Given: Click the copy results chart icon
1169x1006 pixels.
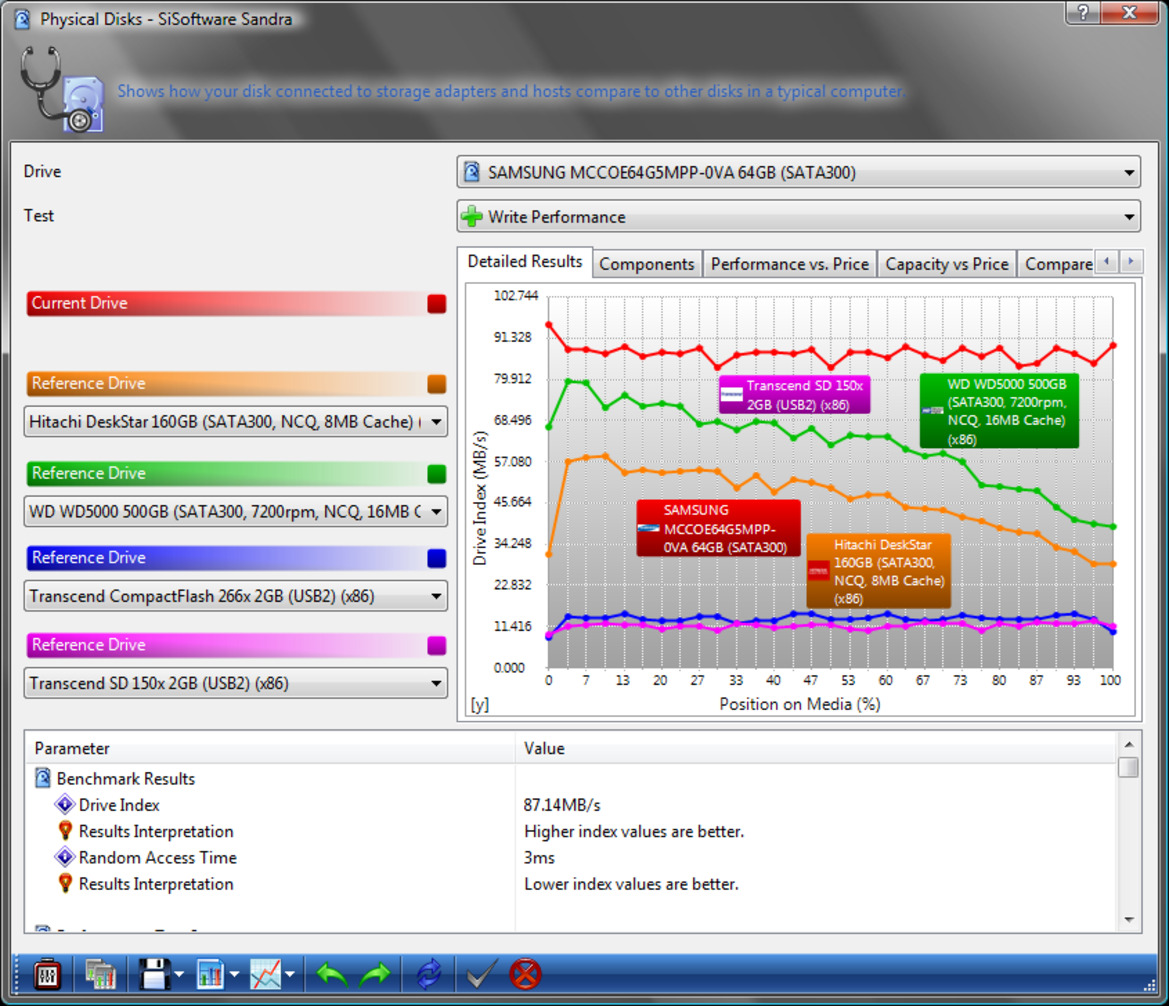Looking at the screenshot, I should (100, 974).
